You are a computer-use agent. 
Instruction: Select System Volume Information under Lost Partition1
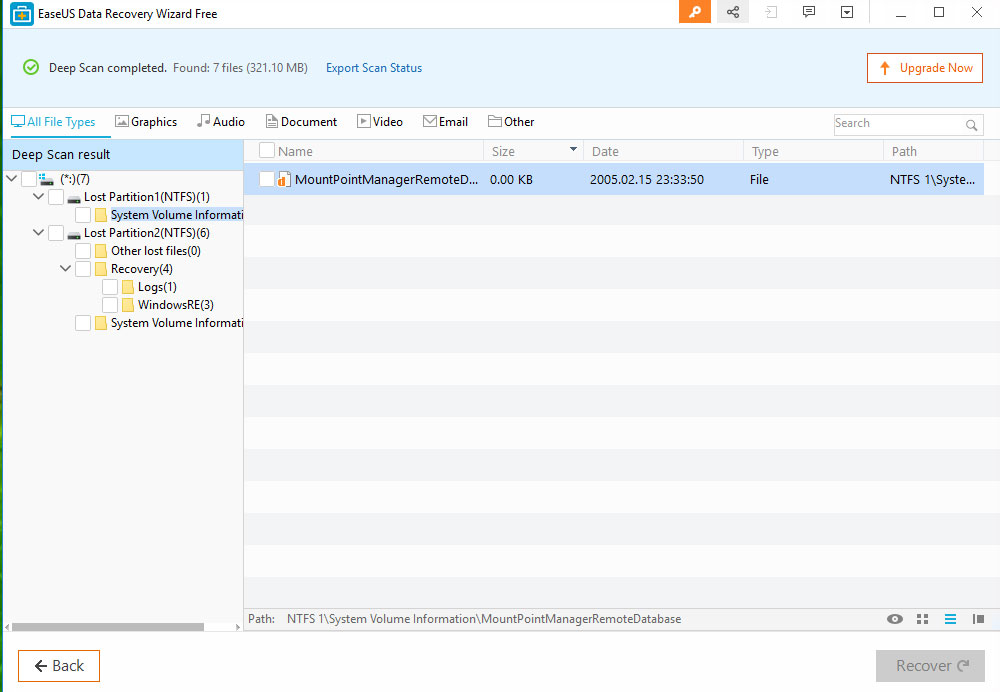[177, 215]
